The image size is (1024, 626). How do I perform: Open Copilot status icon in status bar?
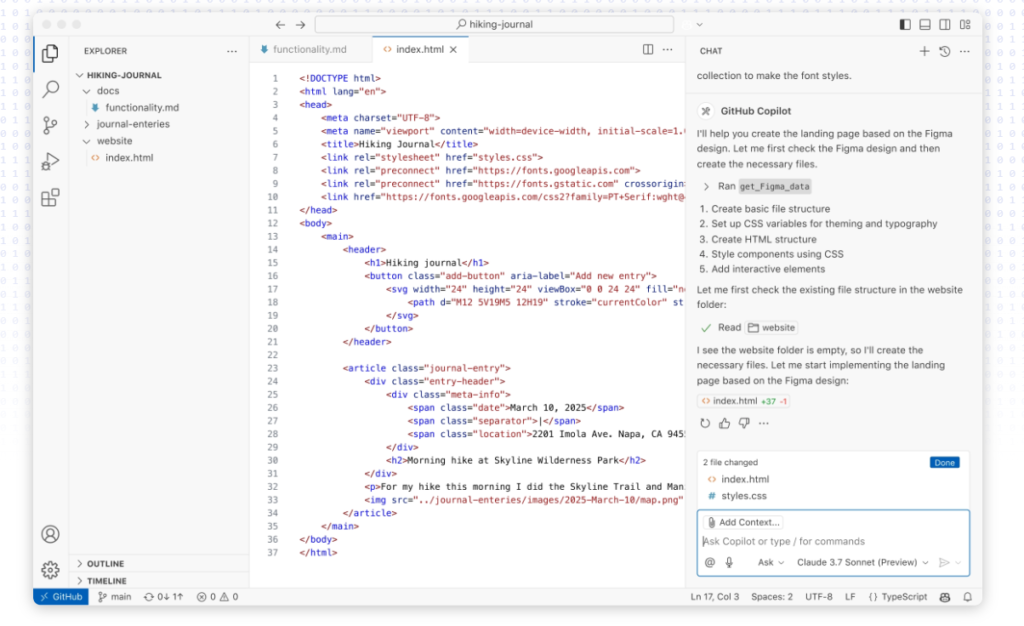(x=944, y=597)
